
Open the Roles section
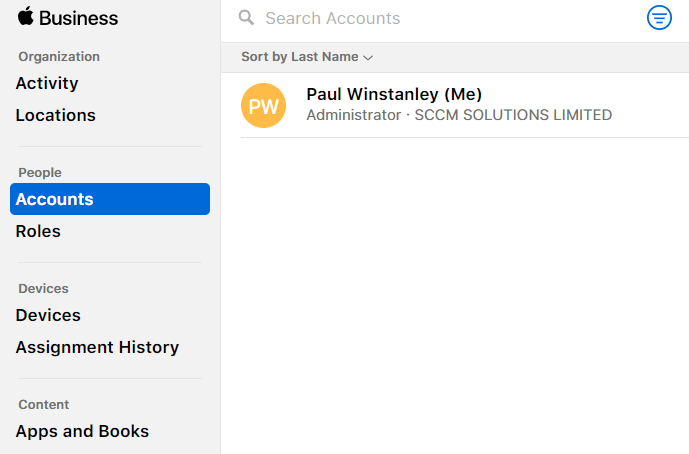coord(38,231)
